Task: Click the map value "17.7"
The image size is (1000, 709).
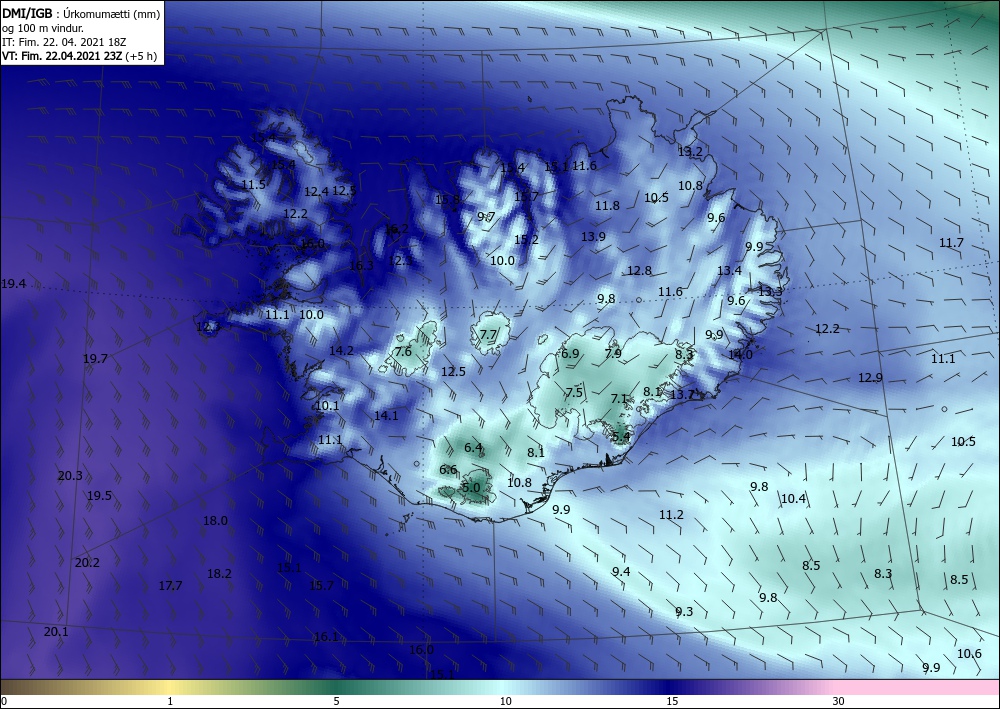Action: point(170,586)
